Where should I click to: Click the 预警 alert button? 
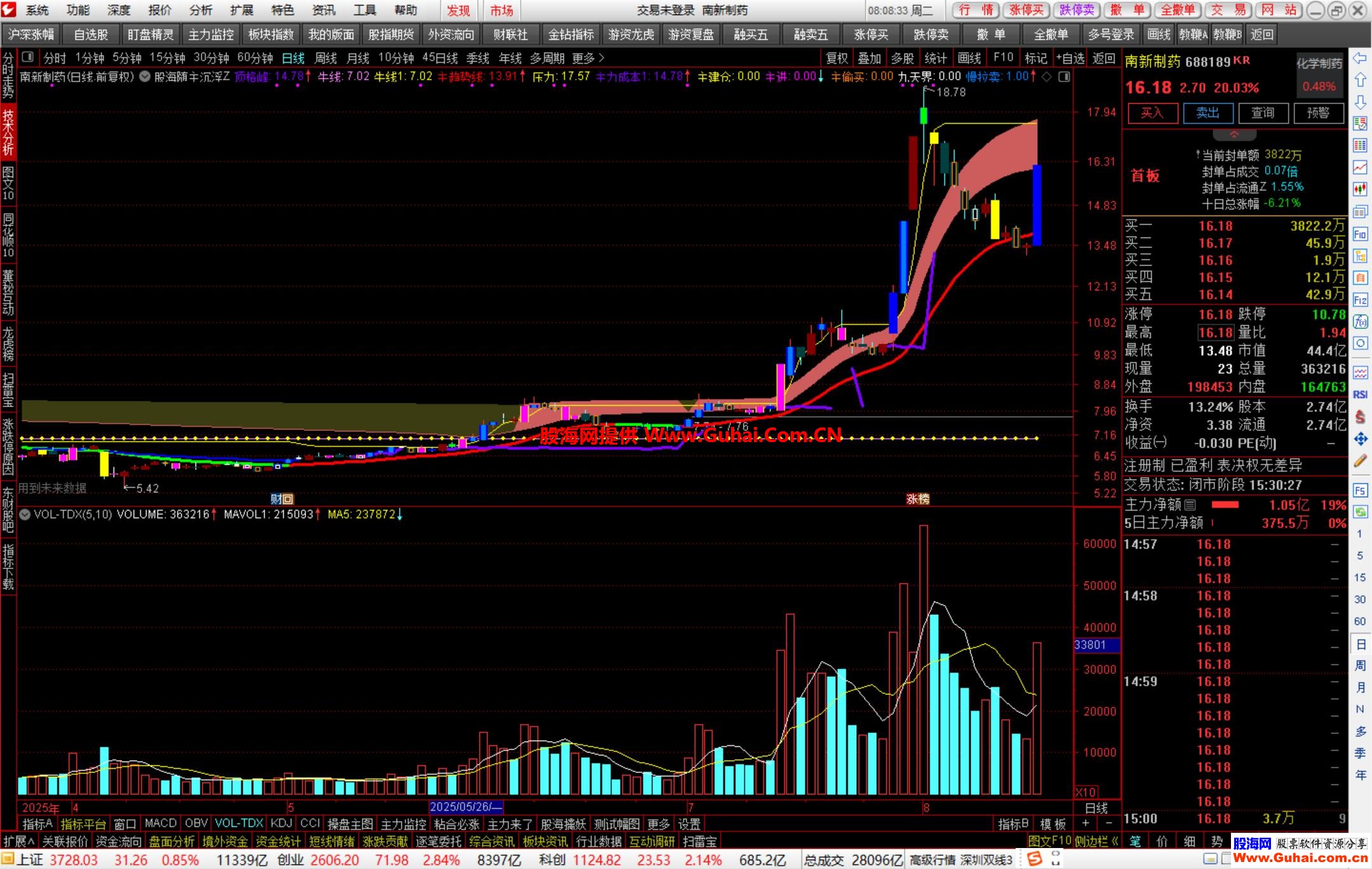tap(1318, 113)
